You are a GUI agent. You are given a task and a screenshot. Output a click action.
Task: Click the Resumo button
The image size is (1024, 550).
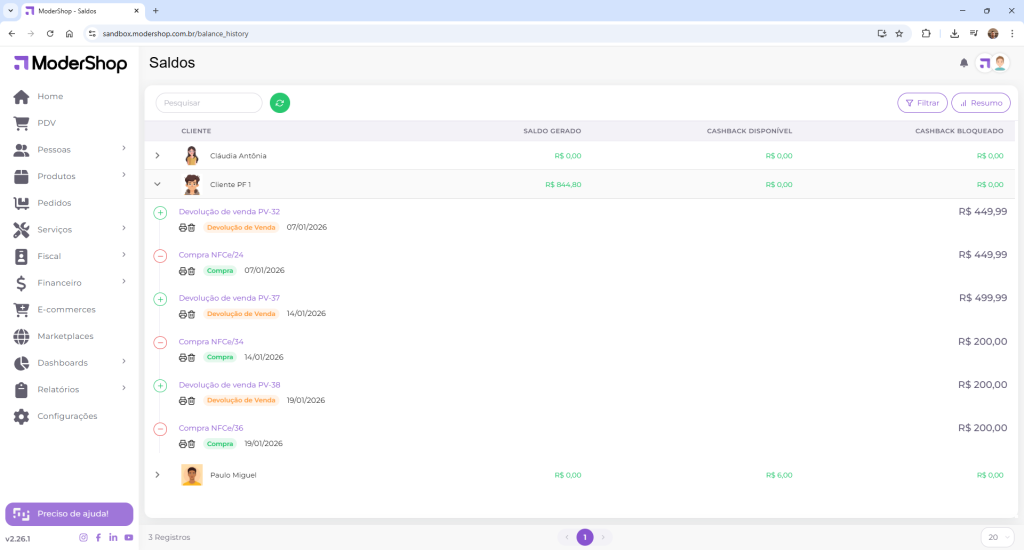(980, 103)
